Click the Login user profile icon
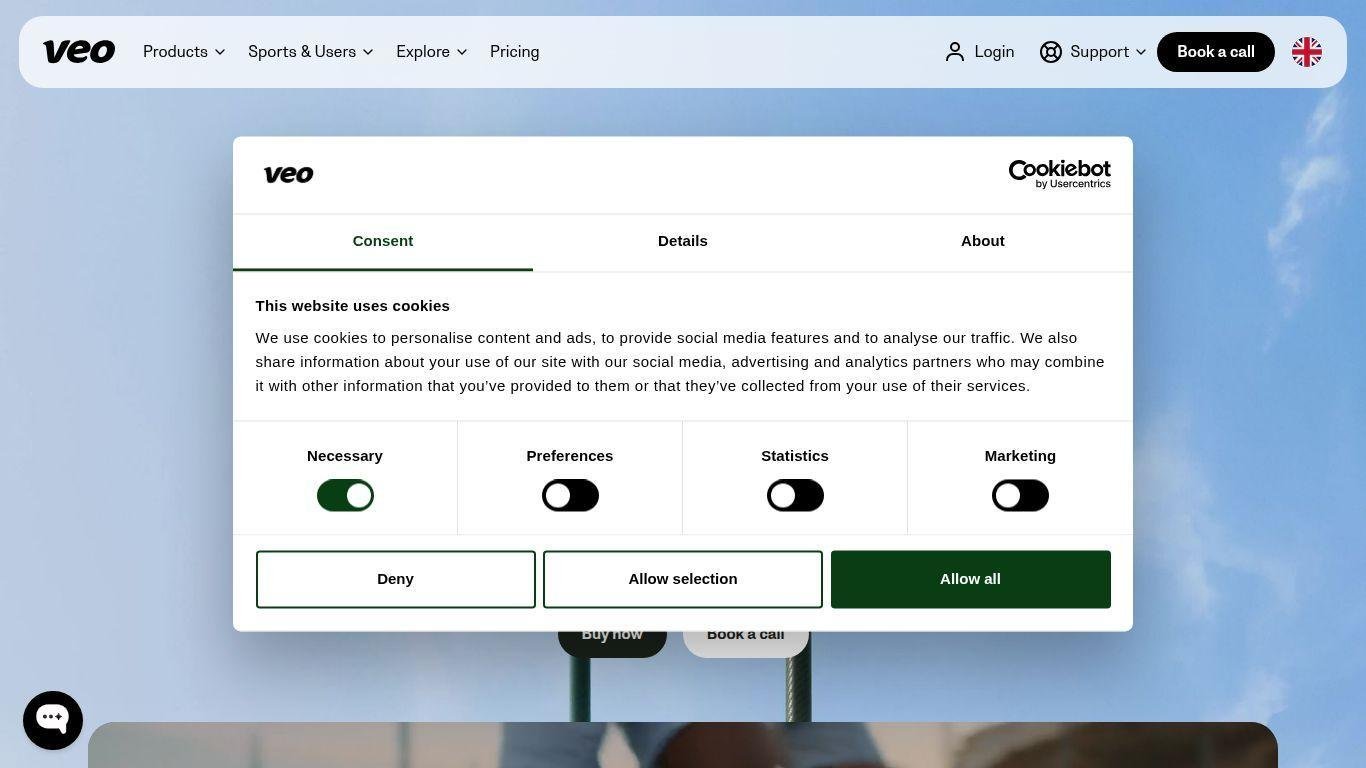1366x768 pixels. [x=955, y=52]
